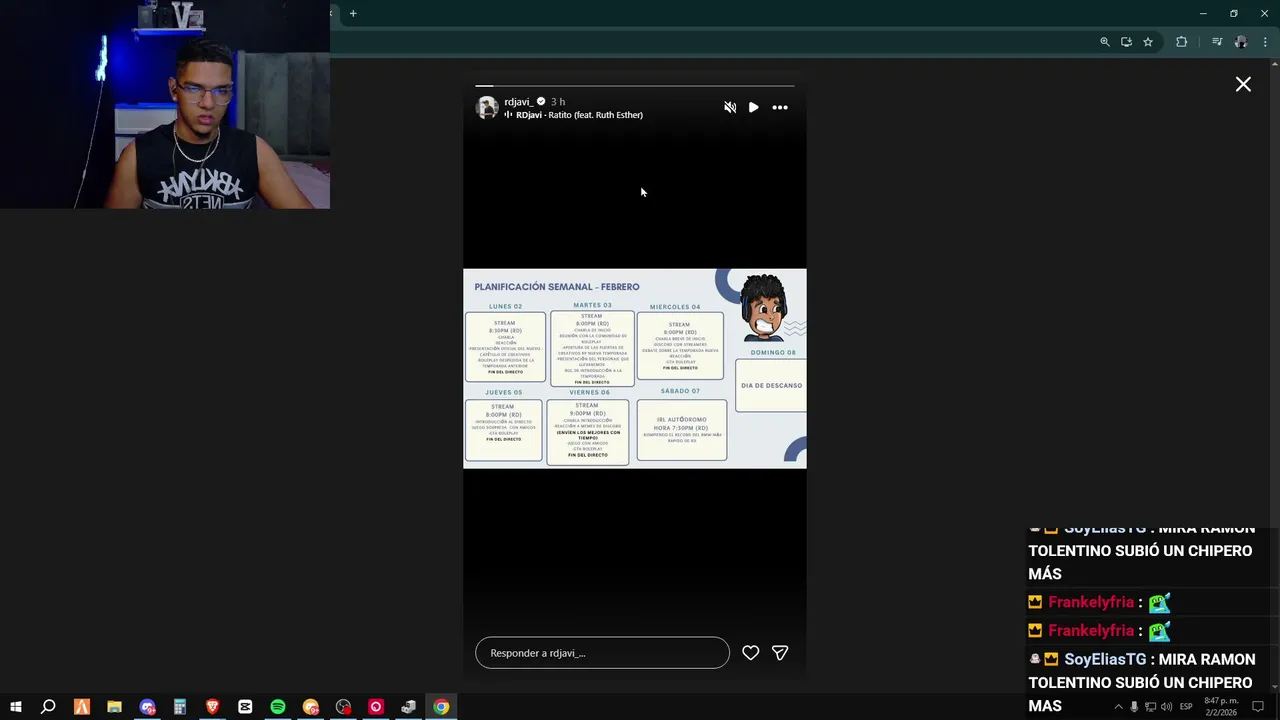1280x720 pixels.
Task: Switch the ESP input language
Action: [1186, 707]
